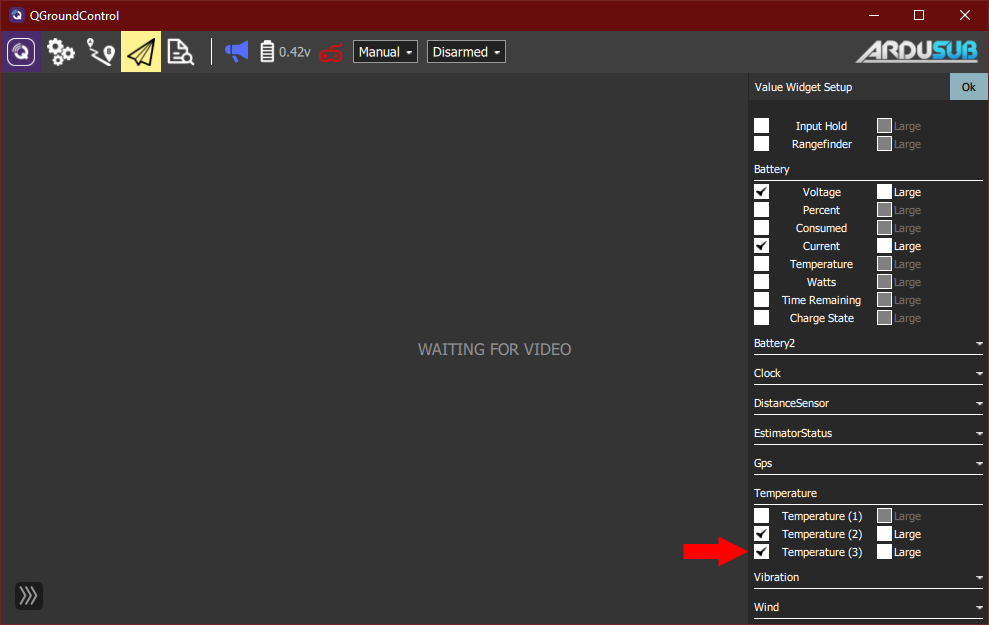This screenshot has width=989, height=625.
Task: Select the Fly view paper plane icon
Action: [141, 52]
